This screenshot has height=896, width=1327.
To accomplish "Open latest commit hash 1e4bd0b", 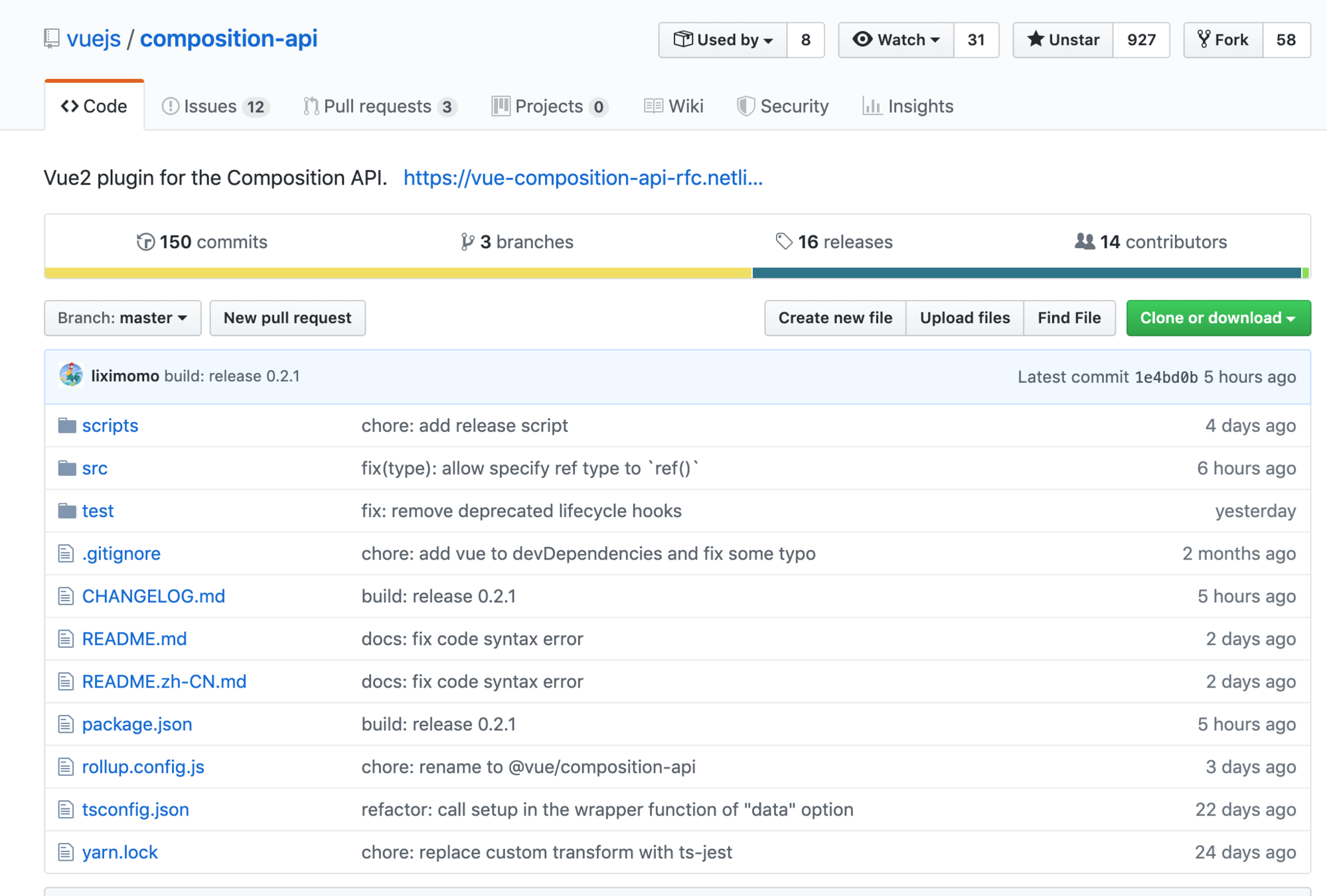I will point(1166,377).
